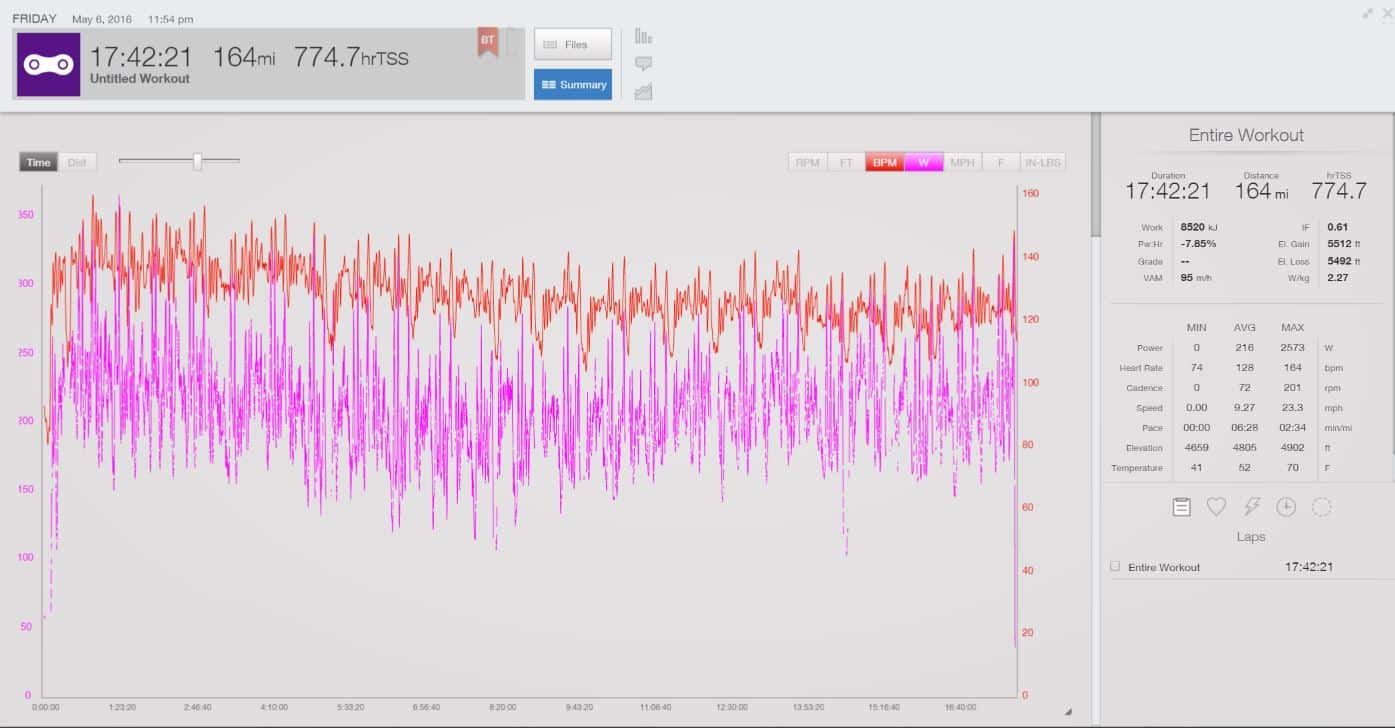Select the clock time icon
The image size is (1395, 728).
[1286, 507]
